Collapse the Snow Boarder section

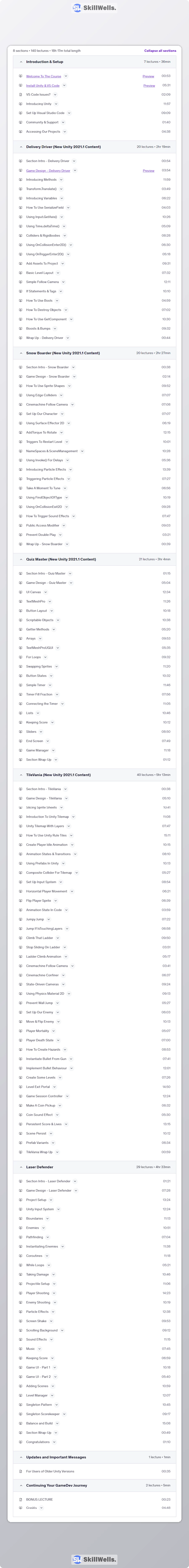coord(94,353)
